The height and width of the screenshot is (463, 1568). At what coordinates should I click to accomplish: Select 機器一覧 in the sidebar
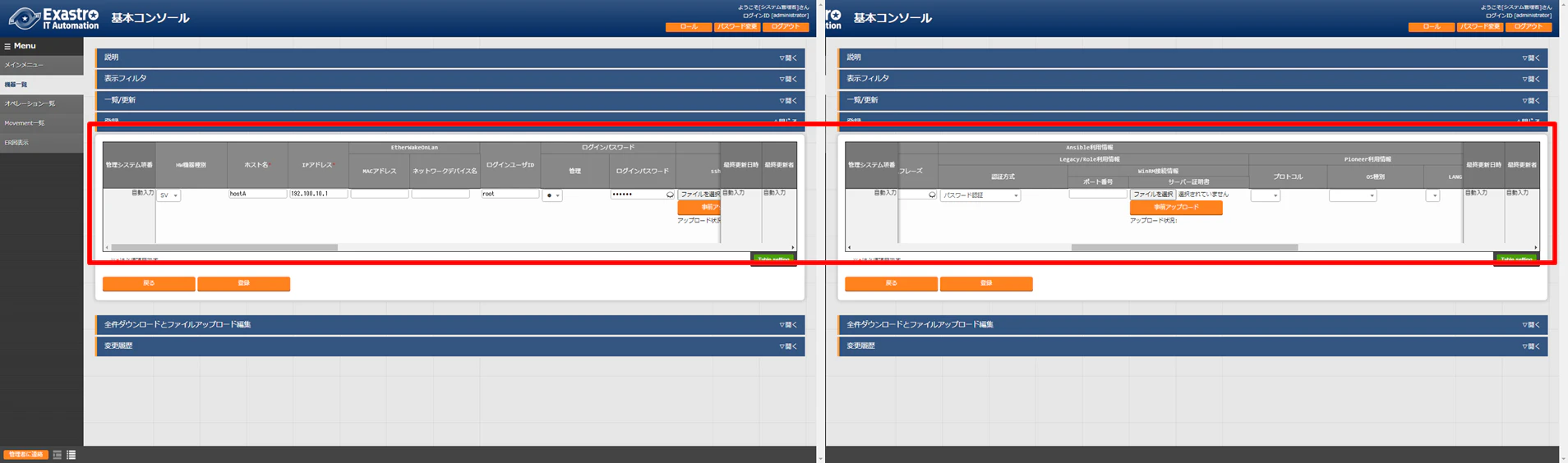click(41, 85)
